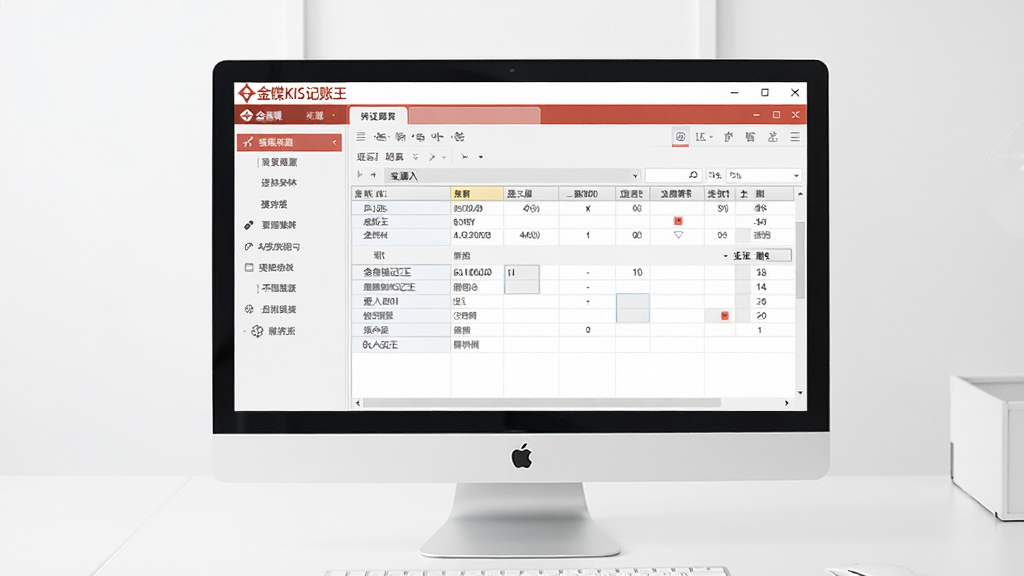Open the hamburger menu at the toolbar's right end
The image size is (1024, 576).
pyautogui.click(x=795, y=136)
